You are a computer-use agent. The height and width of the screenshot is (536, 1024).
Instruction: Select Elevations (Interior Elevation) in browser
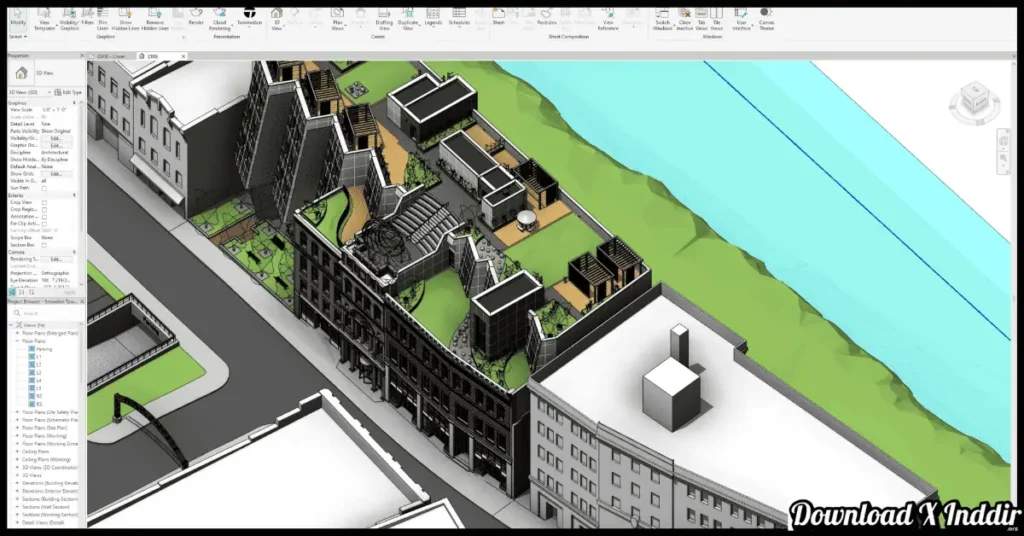50,491
